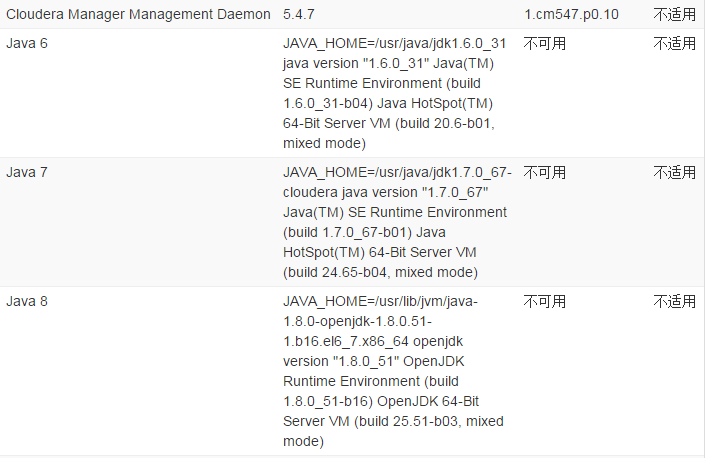Select the Java 7 row label

(x=27, y=172)
